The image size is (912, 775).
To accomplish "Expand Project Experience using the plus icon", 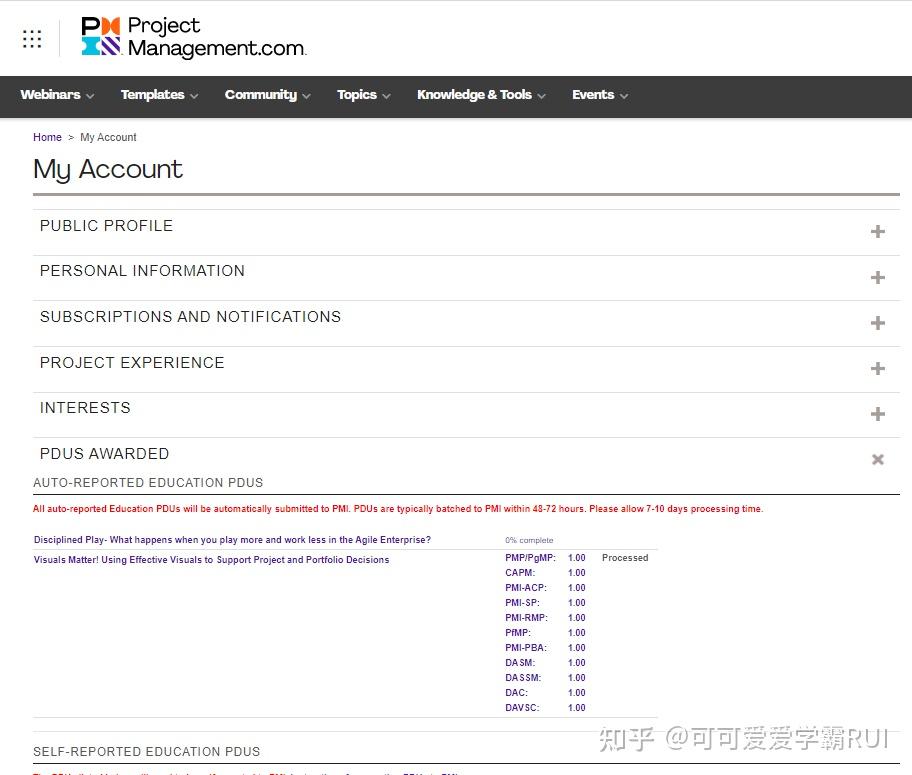I will 878,369.
